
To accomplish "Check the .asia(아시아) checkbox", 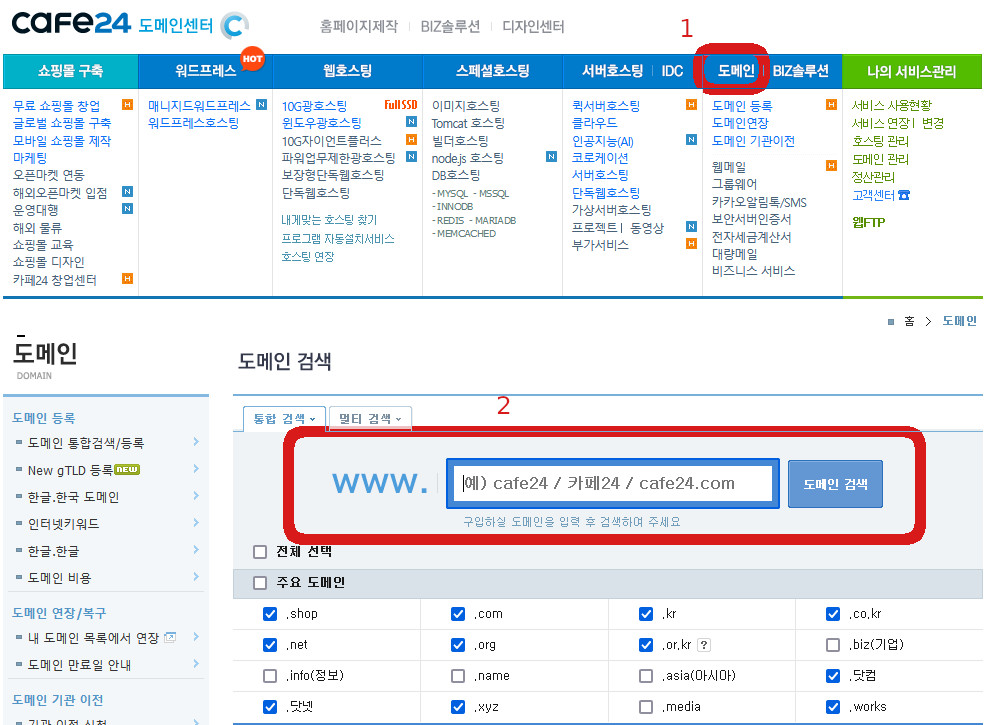I will pos(646,676).
